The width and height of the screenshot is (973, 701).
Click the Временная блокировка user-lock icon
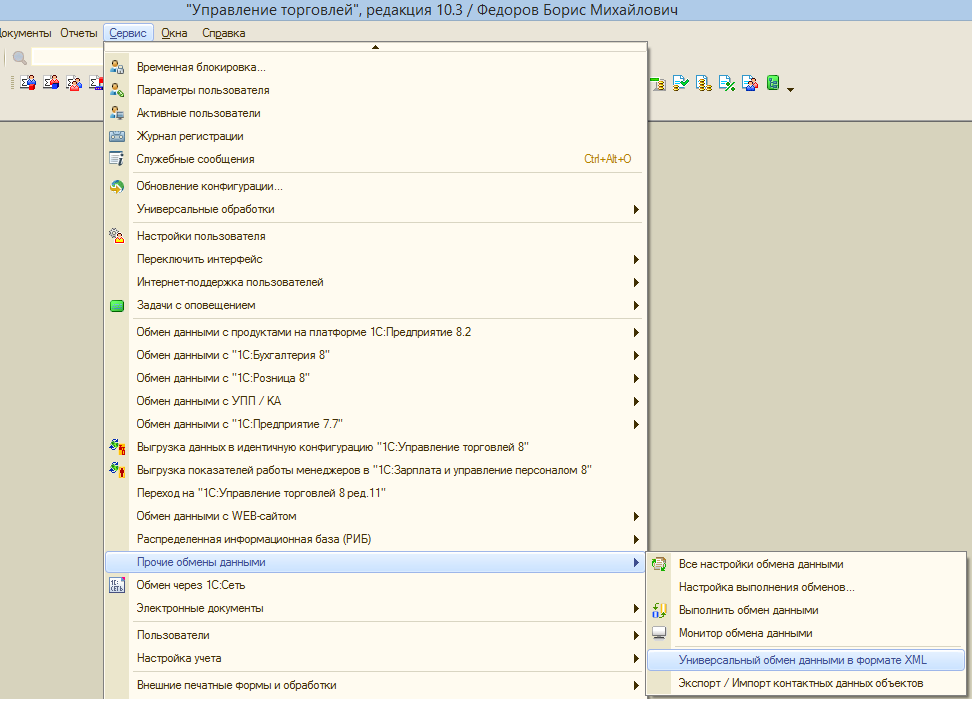(117, 67)
